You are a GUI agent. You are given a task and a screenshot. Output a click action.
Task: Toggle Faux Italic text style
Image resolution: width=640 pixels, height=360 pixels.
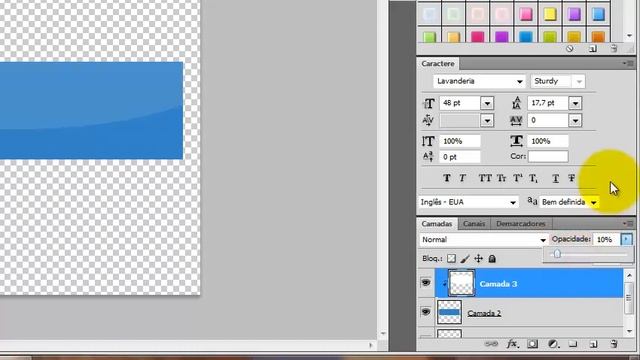click(462, 178)
